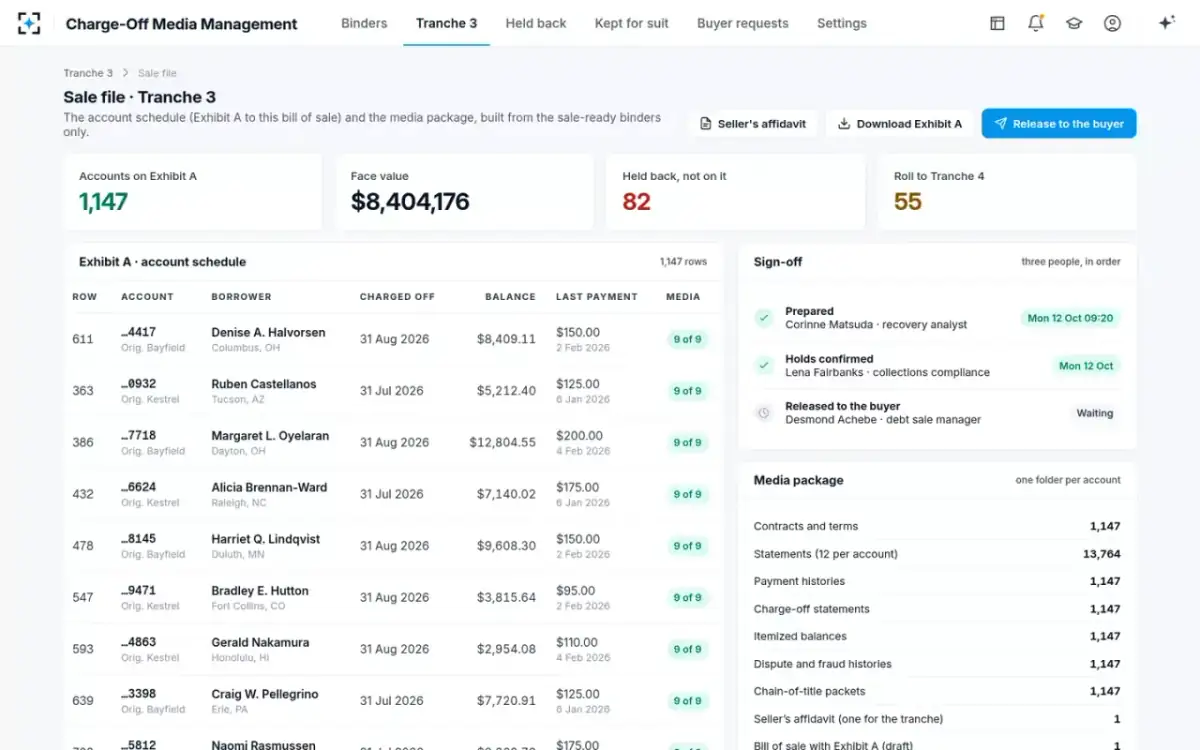This screenshot has width=1200, height=750.
Task: Sort by the ACCOUNT column header
Action: coord(147,297)
